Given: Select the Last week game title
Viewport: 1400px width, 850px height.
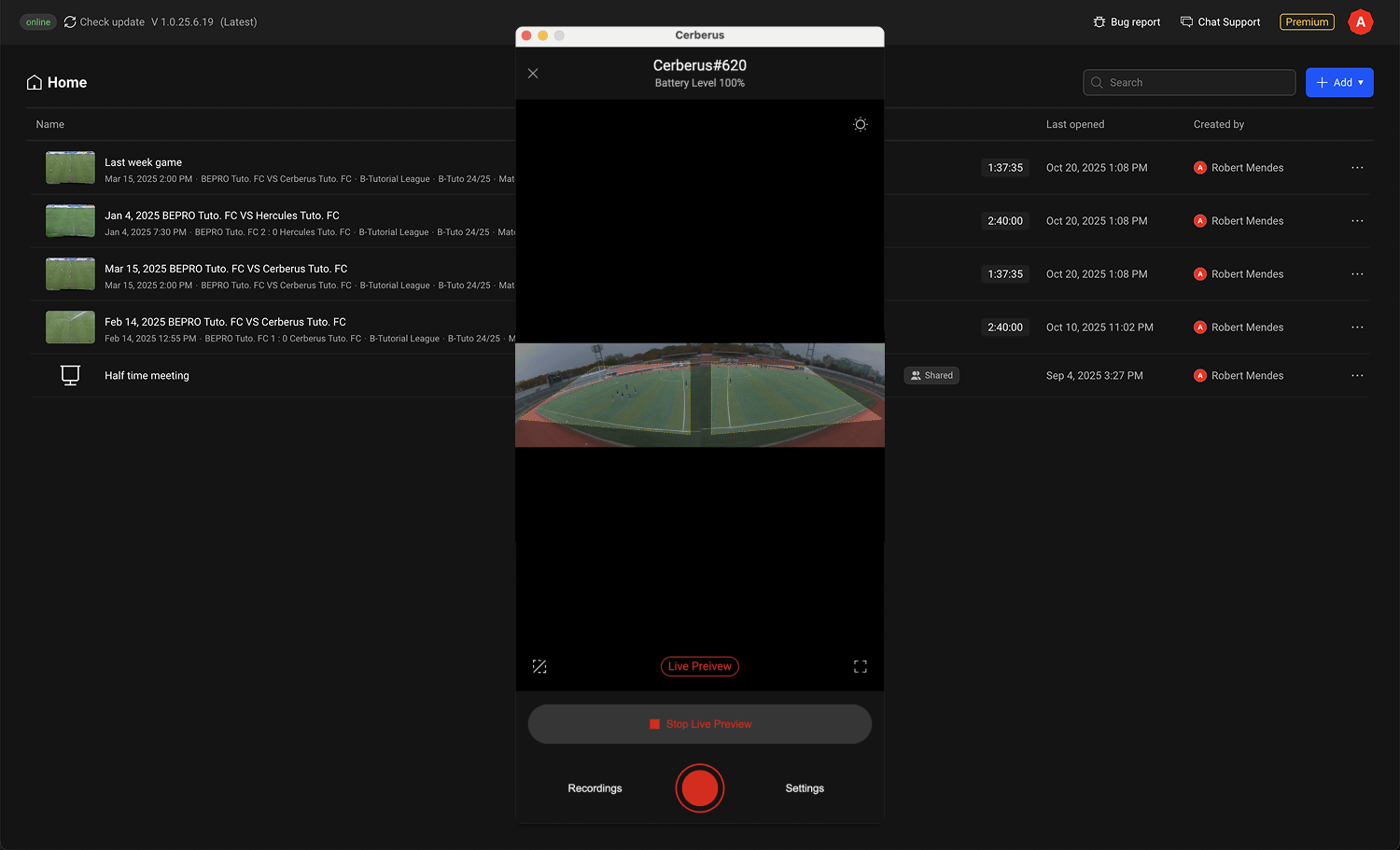Looking at the screenshot, I should click(x=143, y=162).
